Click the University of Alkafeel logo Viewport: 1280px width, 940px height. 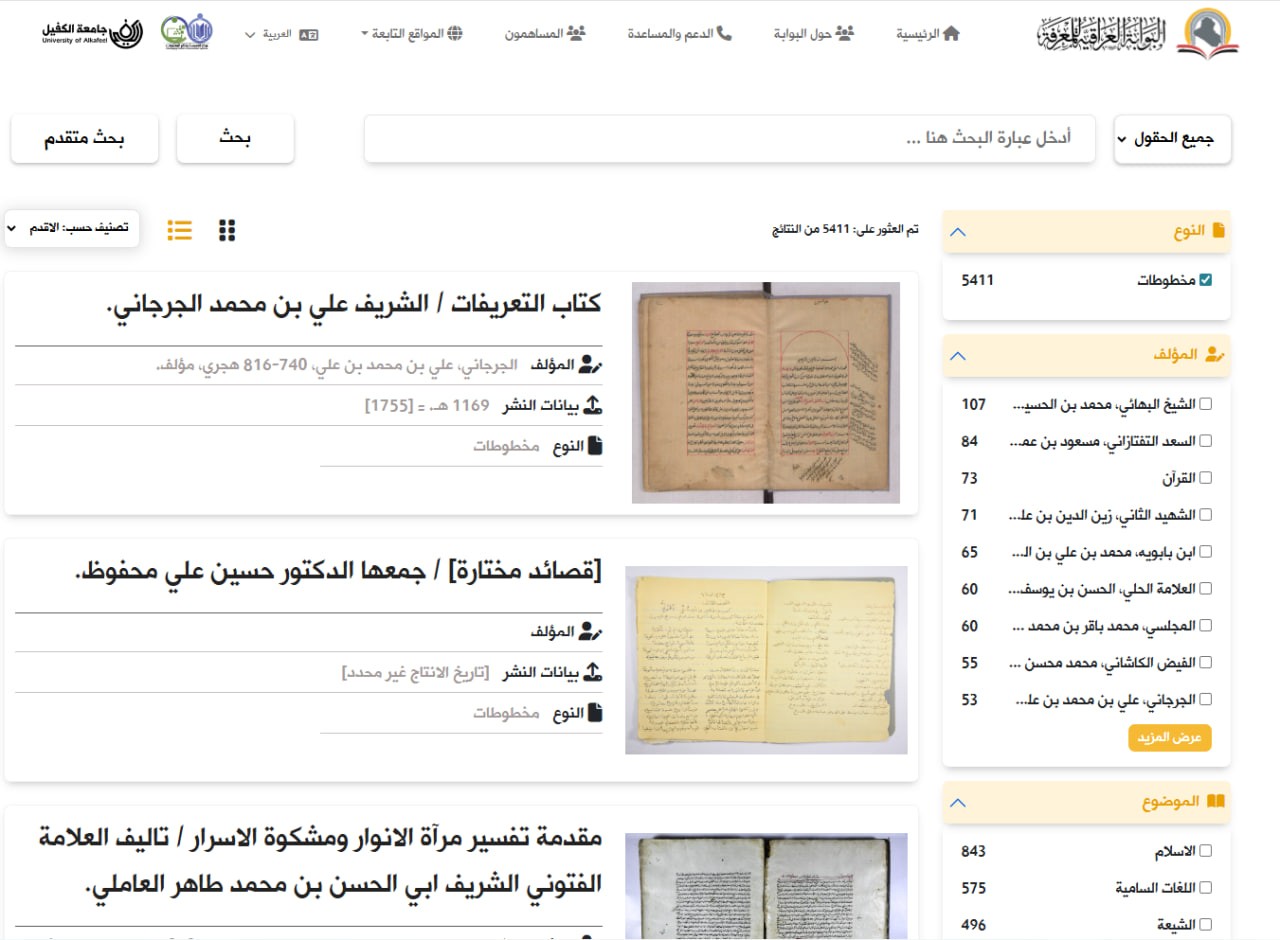point(92,33)
